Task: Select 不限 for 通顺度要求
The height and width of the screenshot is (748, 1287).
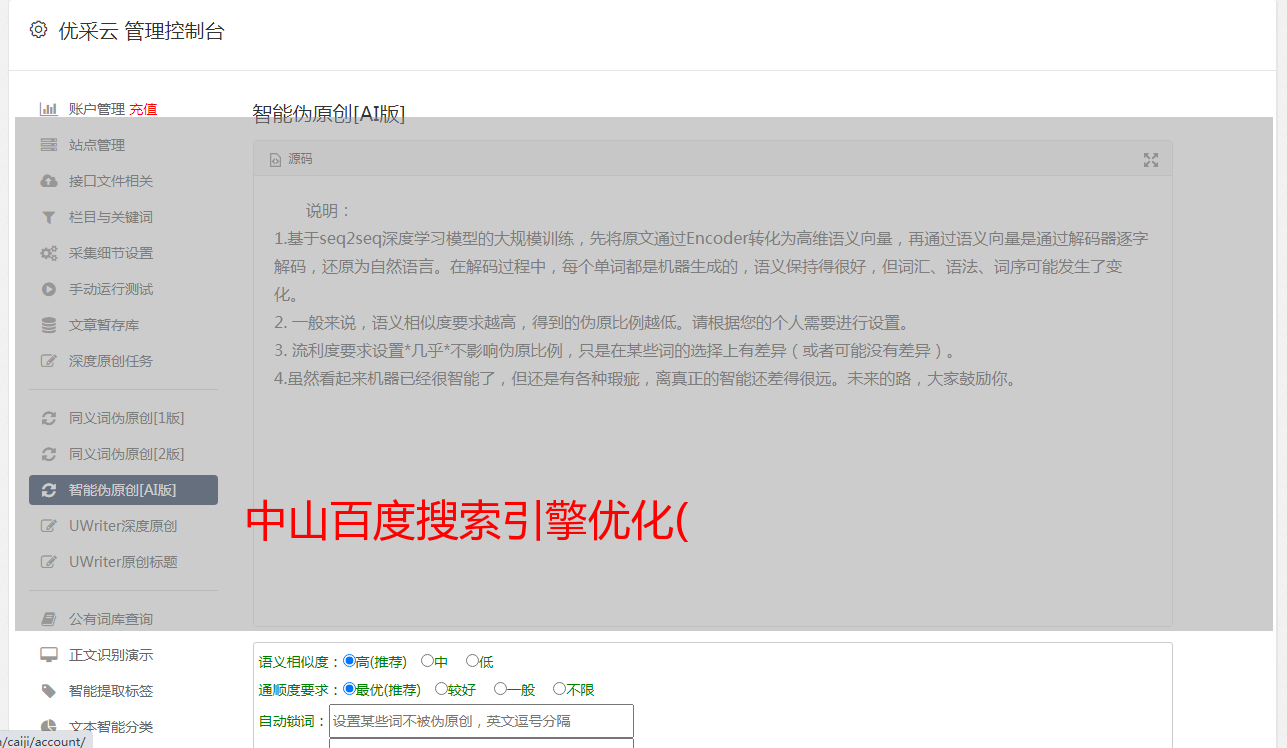Action: 559,689
